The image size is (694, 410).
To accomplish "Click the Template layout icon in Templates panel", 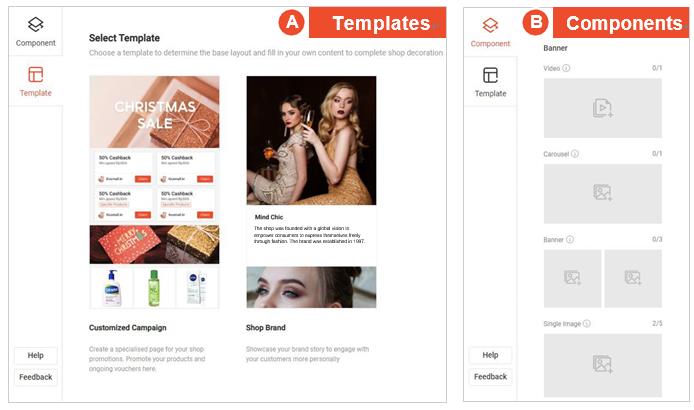I will pos(35,74).
